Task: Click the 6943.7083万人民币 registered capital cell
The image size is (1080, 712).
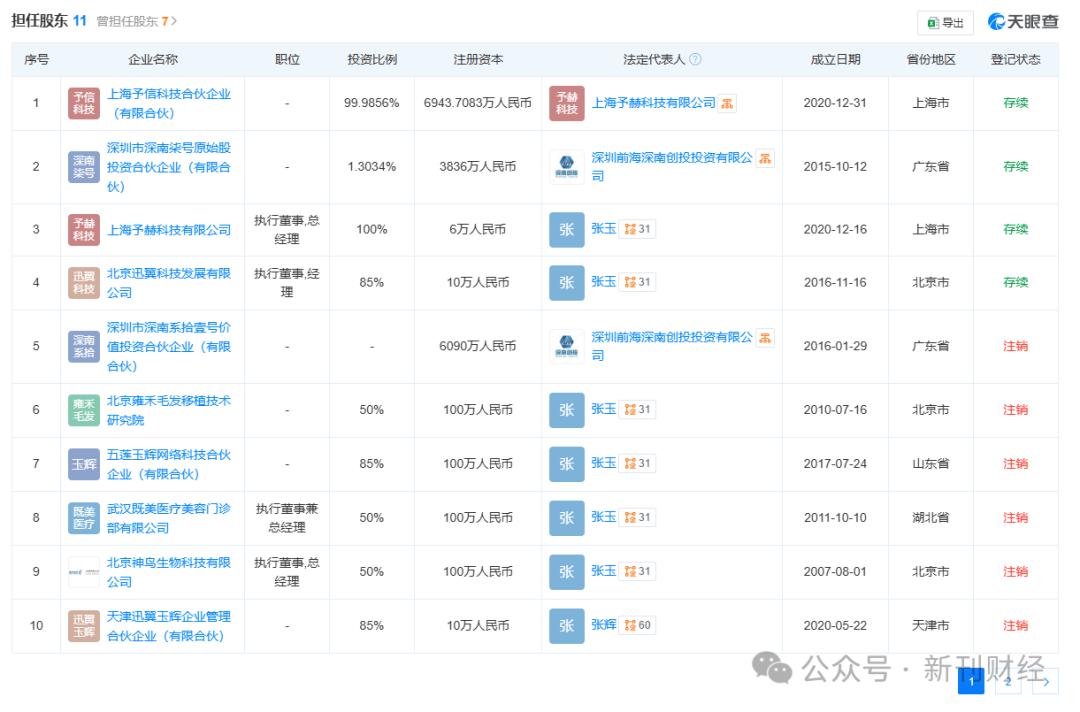Action: [x=478, y=103]
